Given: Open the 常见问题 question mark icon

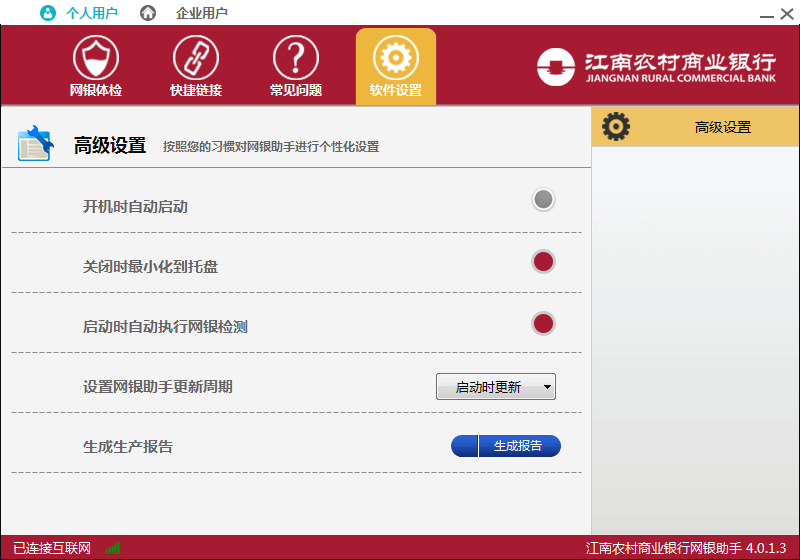Looking at the screenshot, I should click(295, 58).
